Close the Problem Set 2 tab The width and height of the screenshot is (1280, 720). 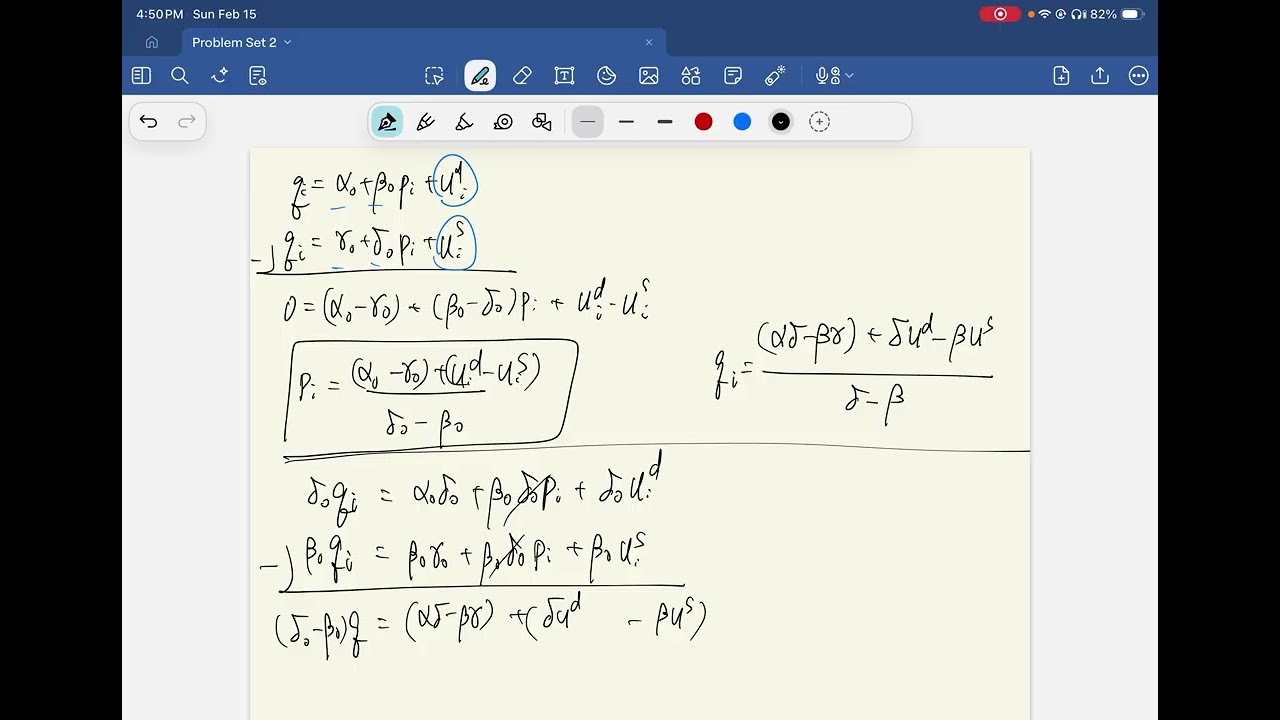point(649,42)
